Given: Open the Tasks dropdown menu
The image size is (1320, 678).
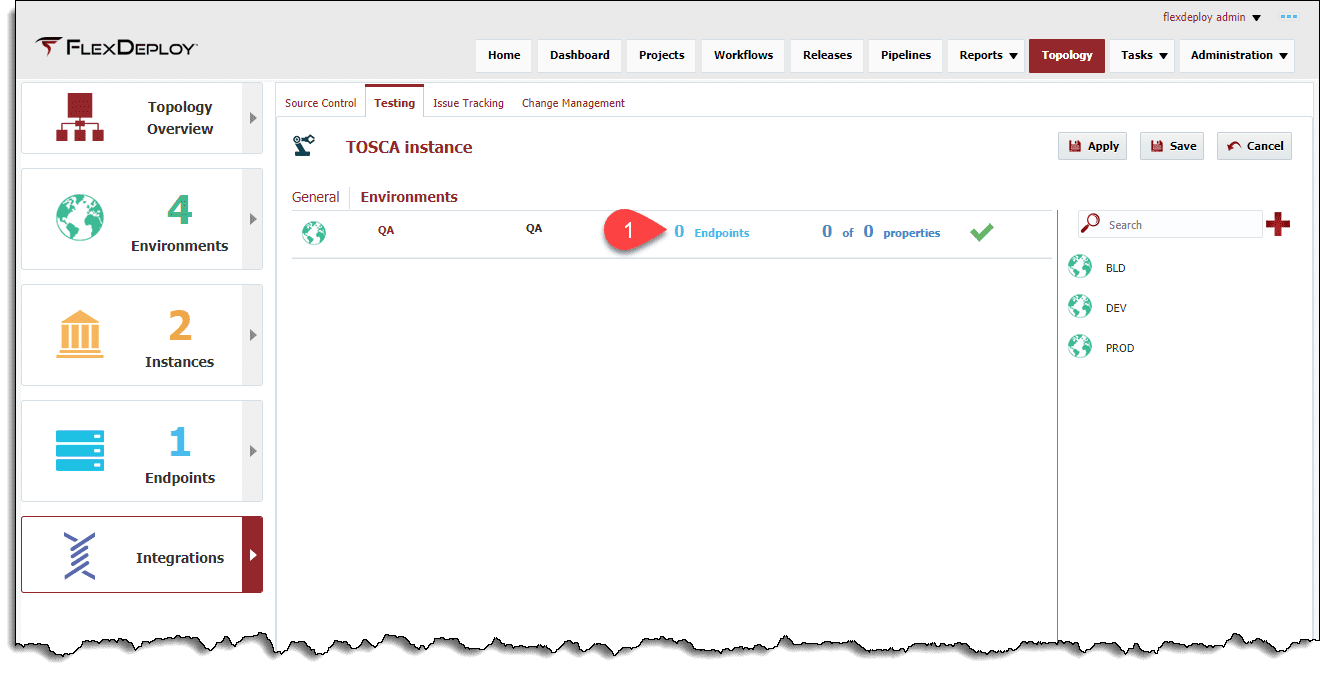Looking at the screenshot, I should click(1141, 55).
